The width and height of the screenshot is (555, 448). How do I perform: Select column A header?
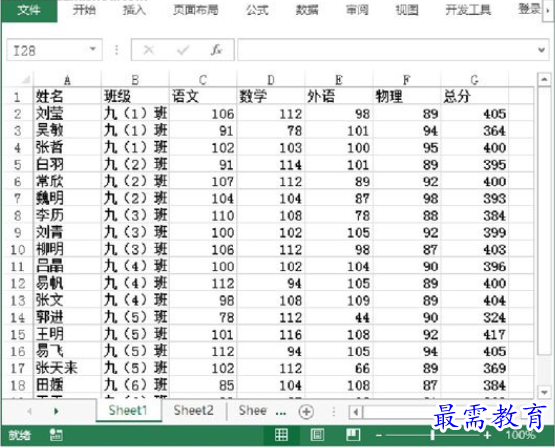coord(67,80)
